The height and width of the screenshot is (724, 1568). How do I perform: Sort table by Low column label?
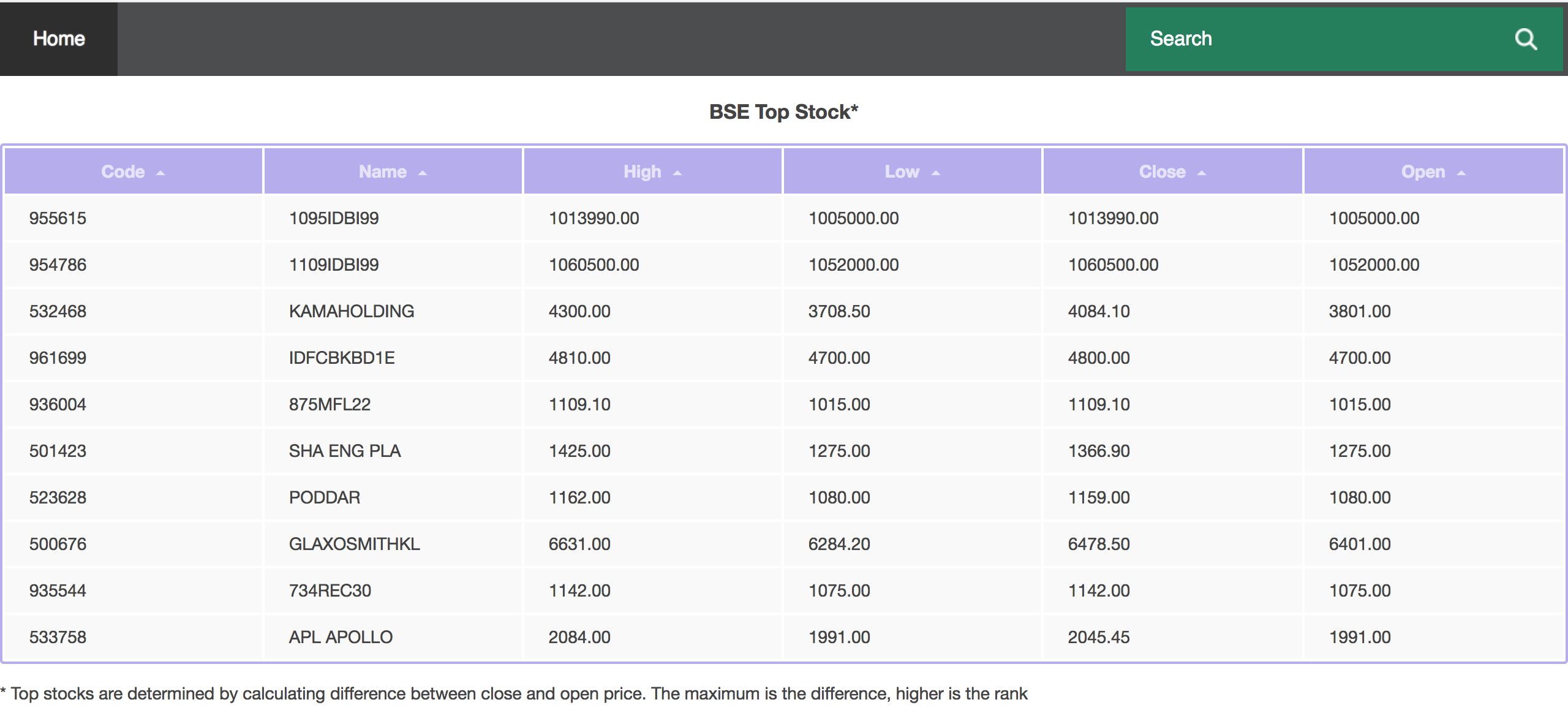(902, 172)
